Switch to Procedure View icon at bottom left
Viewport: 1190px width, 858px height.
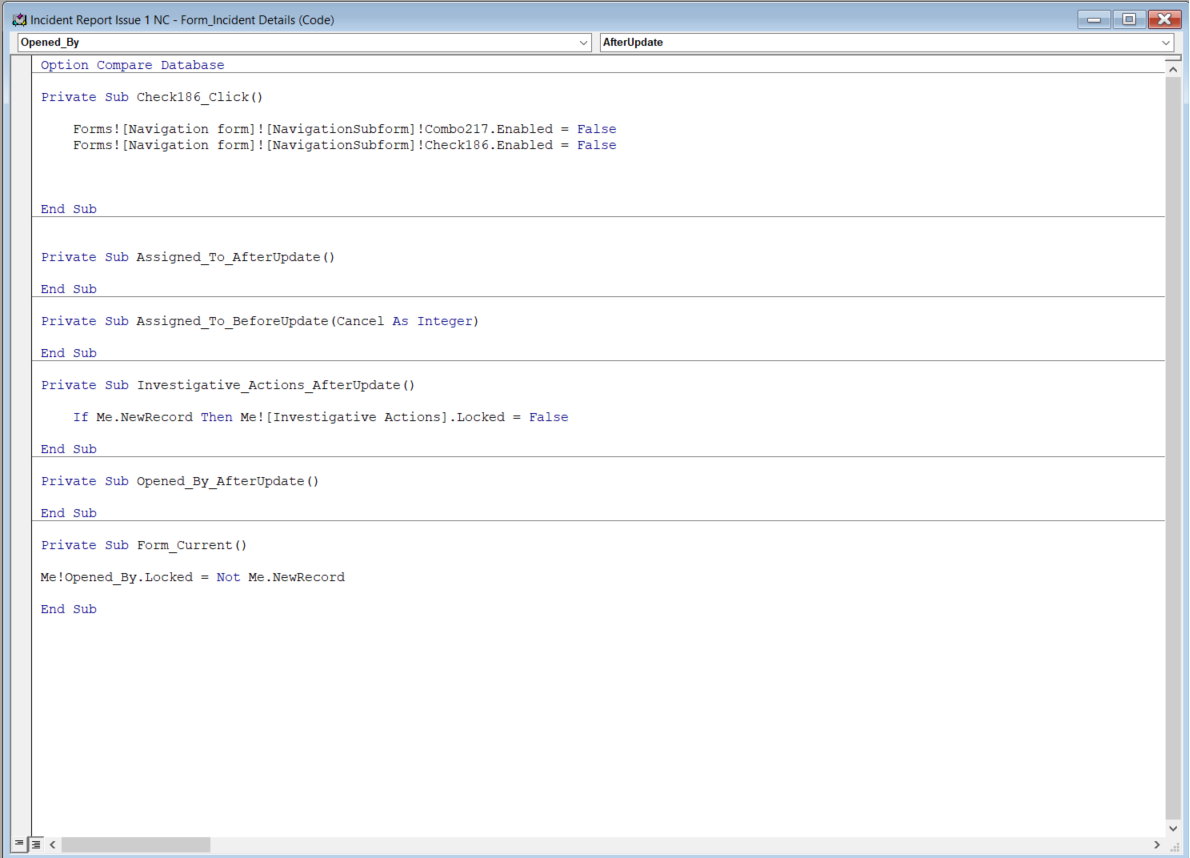point(20,844)
